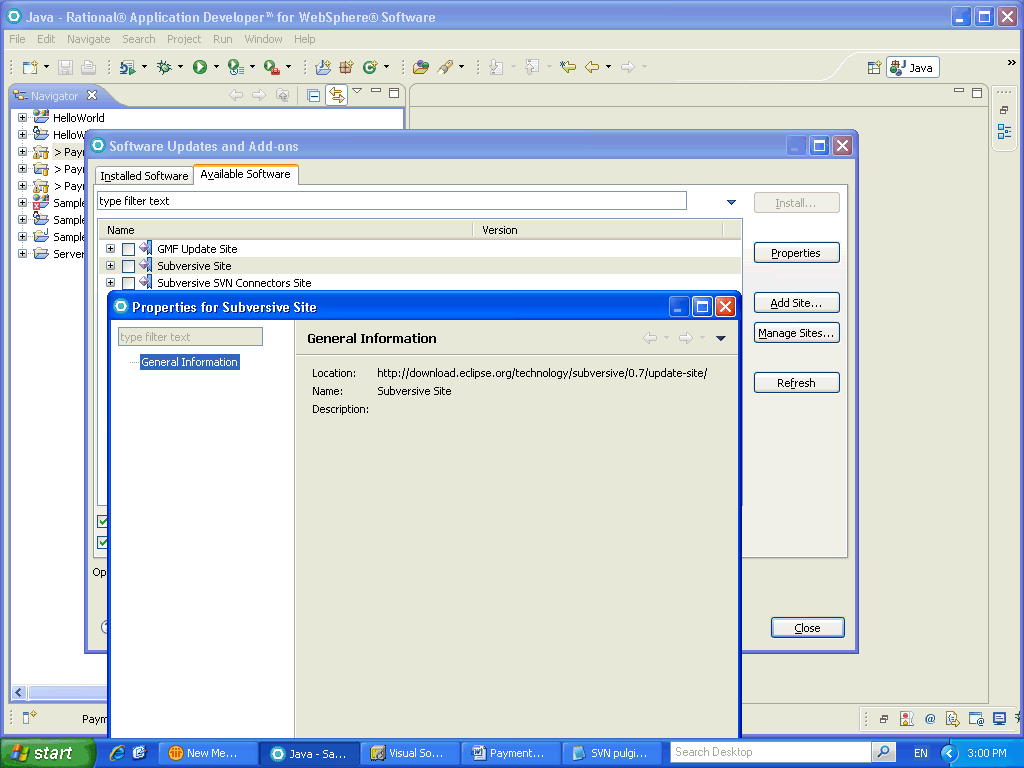
Task: Click filter text field in Available Software
Action: [x=392, y=201]
